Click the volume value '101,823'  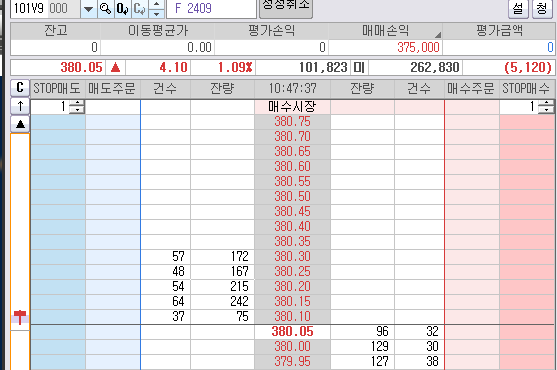pyautogui.click(x=323, y=67)
